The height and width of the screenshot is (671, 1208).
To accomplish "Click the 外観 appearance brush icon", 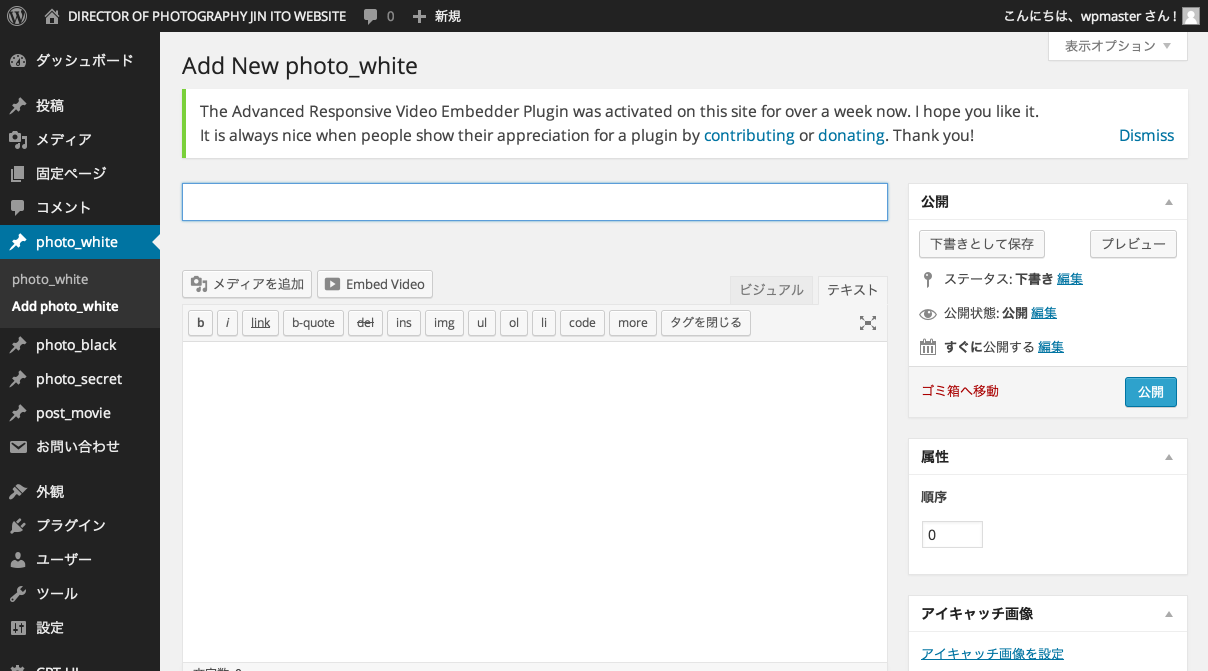I will (18, 492).
